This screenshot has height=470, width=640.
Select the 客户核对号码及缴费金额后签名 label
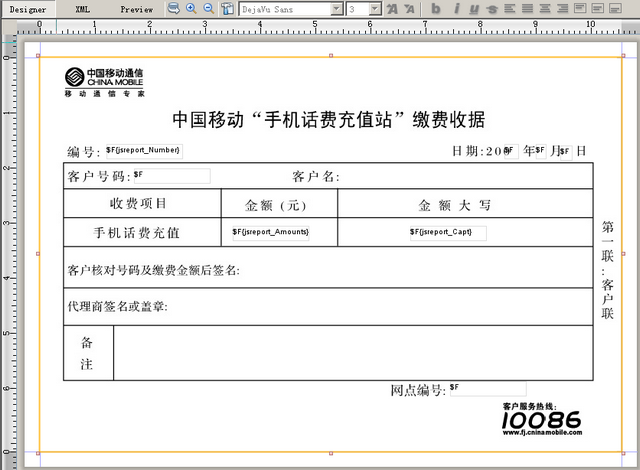click(153, 270)
